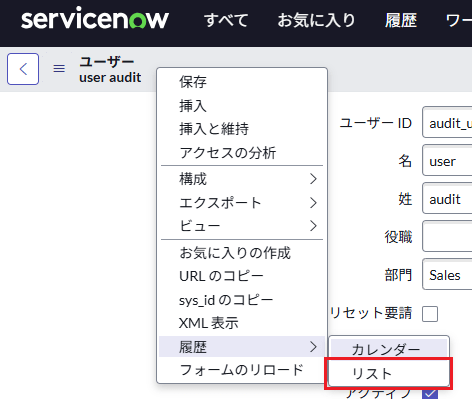The height and width of the screenshot is (399, 472).
Task: Click the ServiceNow logo
Action: [95, 18]
